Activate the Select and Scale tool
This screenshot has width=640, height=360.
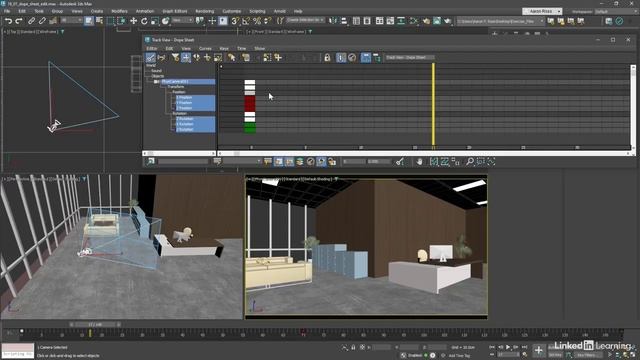[x=155, y=21]
